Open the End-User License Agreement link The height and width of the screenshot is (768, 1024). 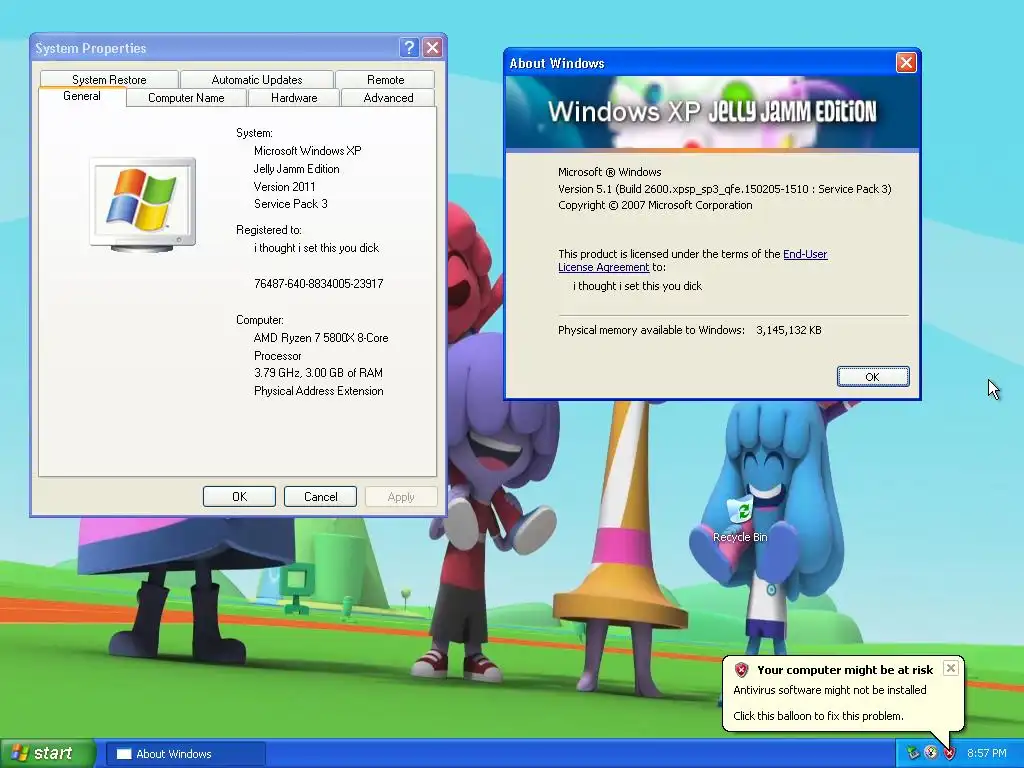coord(805,254)
